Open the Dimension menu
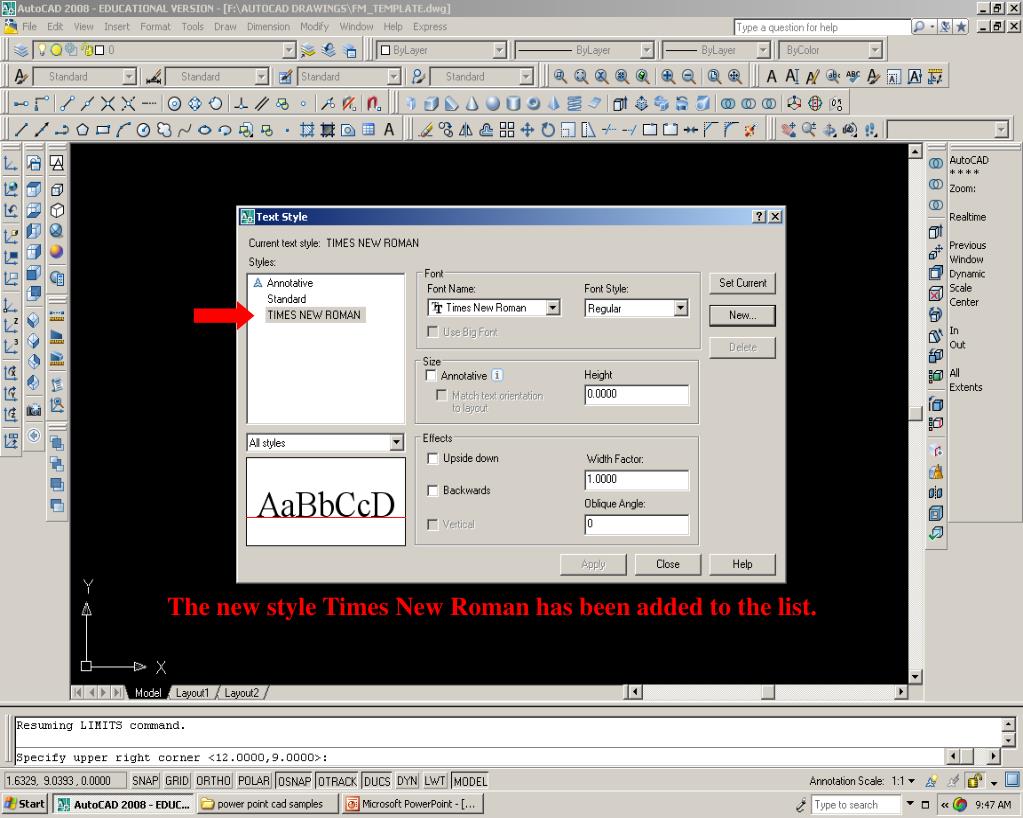Image resolution: width=1023 pixels, height=818 pixels. (268, 27)
